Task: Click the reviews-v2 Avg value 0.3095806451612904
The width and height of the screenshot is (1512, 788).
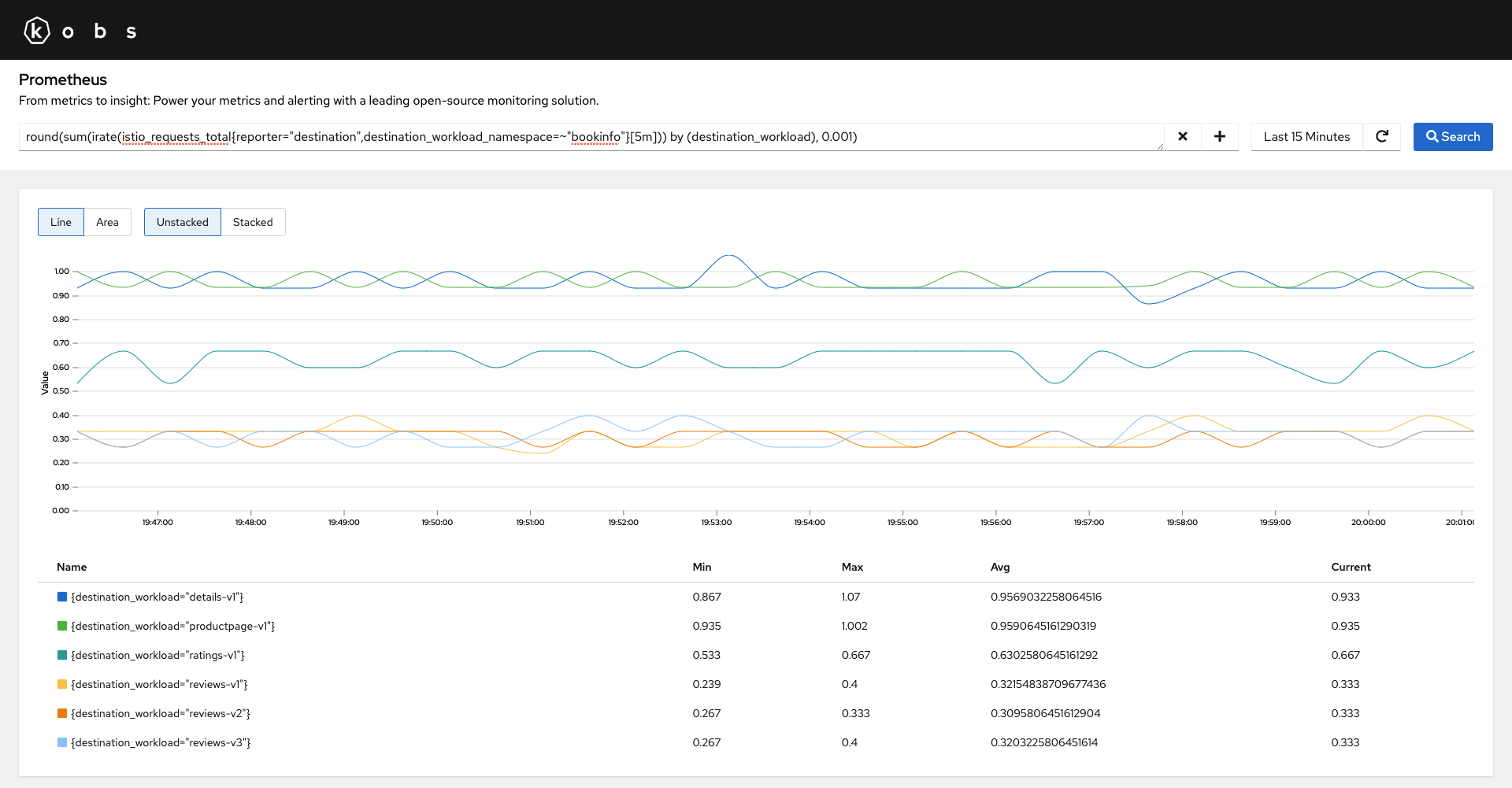Action: click(1045, 713)
